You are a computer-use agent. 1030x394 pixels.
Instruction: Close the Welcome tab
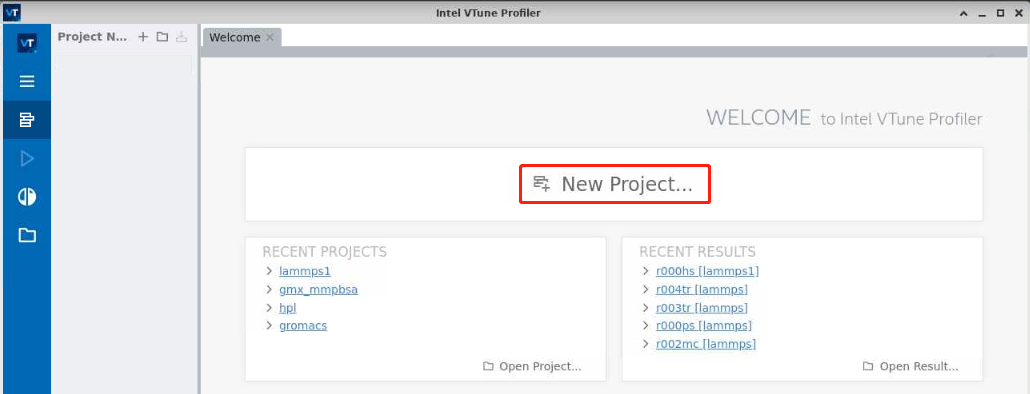(x=269, y=37)
